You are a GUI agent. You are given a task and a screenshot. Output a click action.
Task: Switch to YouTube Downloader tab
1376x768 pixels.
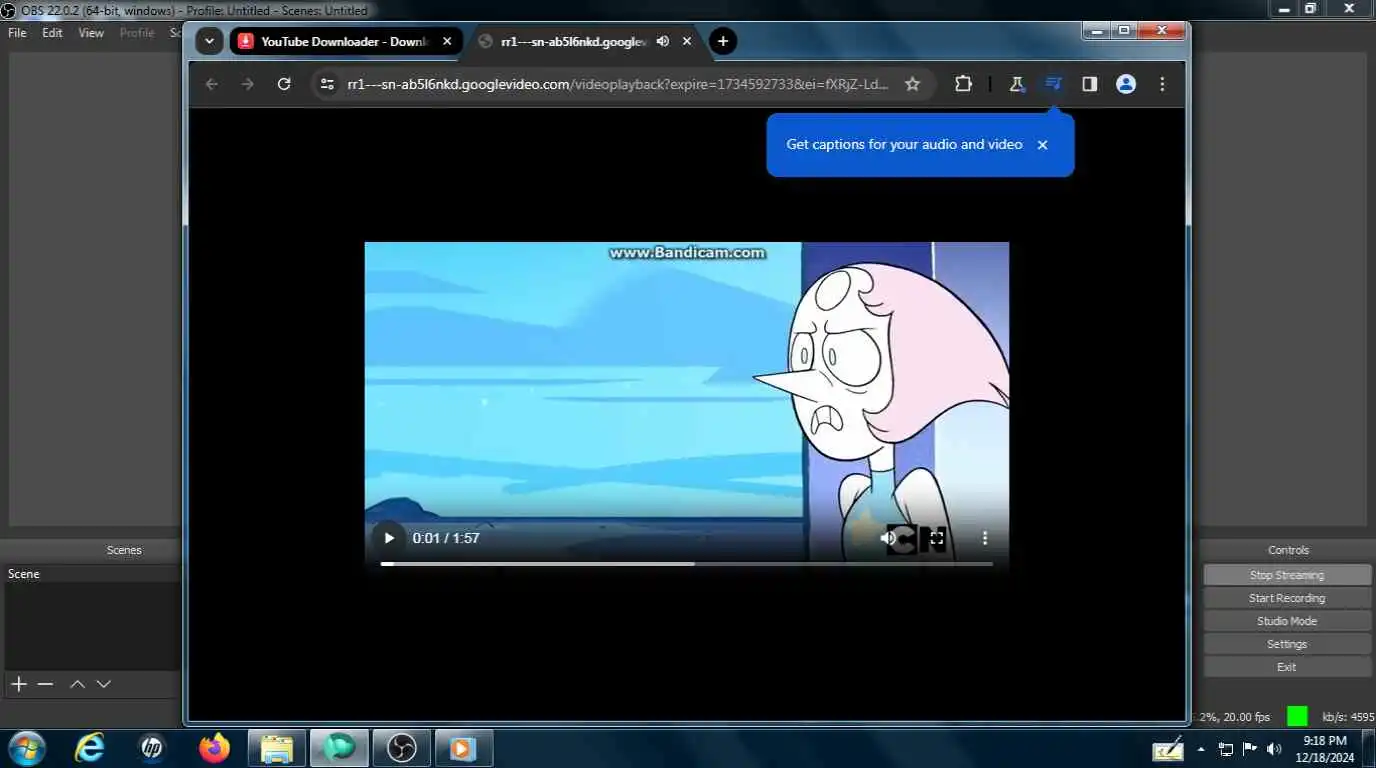pyautogui.click(x=346, y=41)
